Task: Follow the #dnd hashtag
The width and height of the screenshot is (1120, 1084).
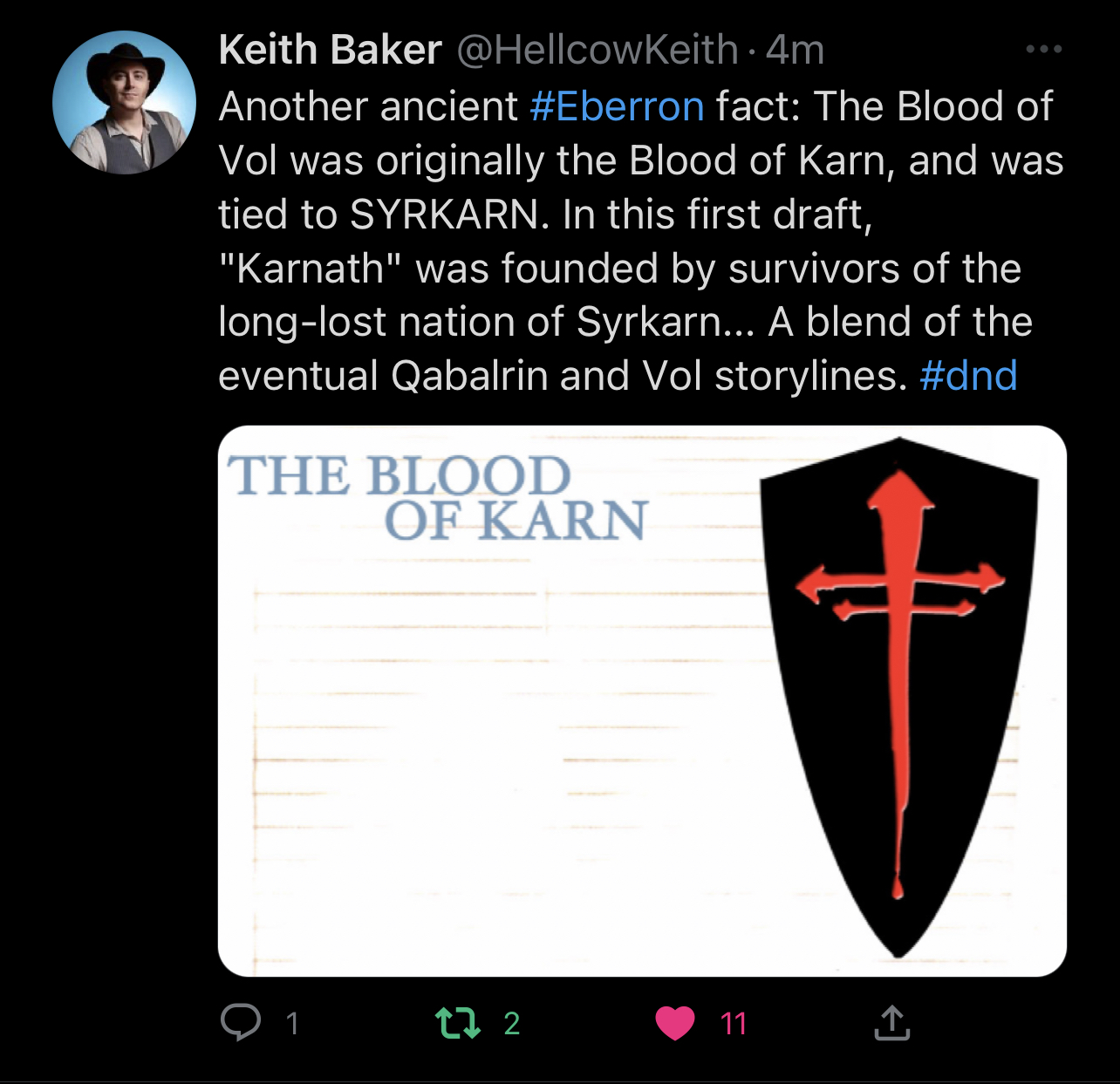Action: (x=968, y=376)
